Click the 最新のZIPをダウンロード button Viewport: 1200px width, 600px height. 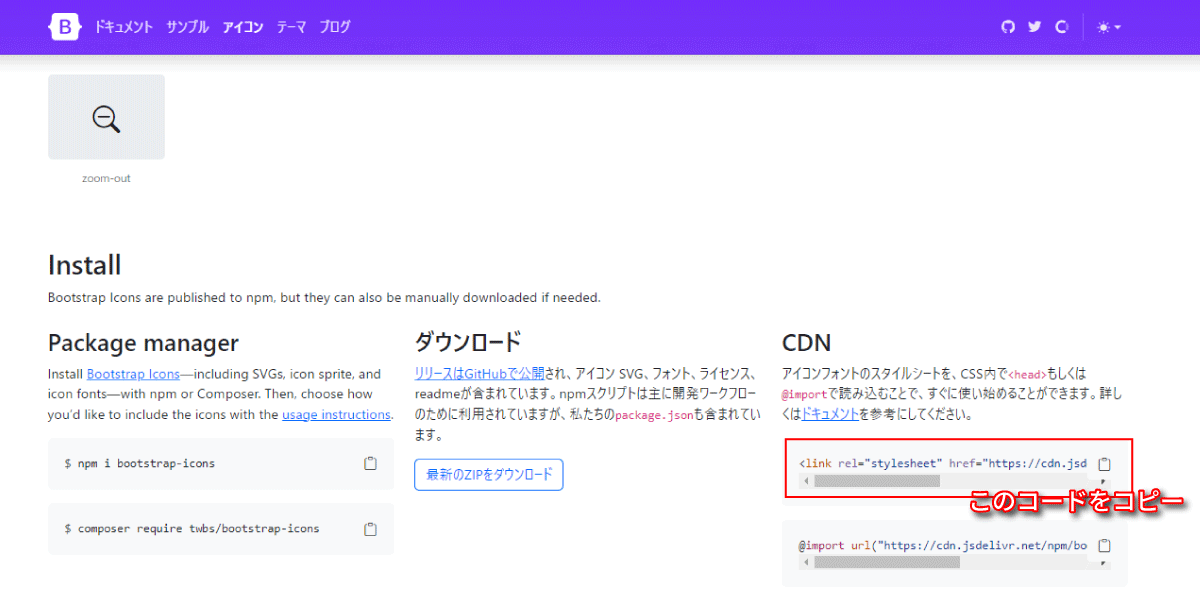(x=489, y=474)
